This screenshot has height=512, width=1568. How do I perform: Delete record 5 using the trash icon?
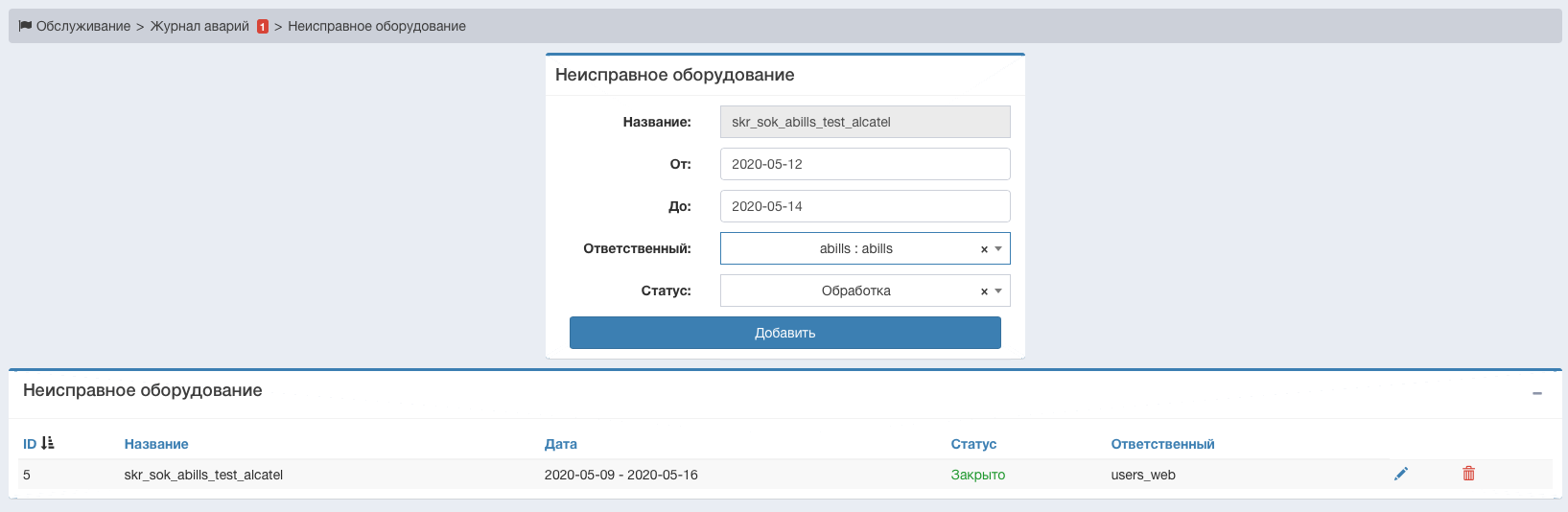pos(1468,474)
